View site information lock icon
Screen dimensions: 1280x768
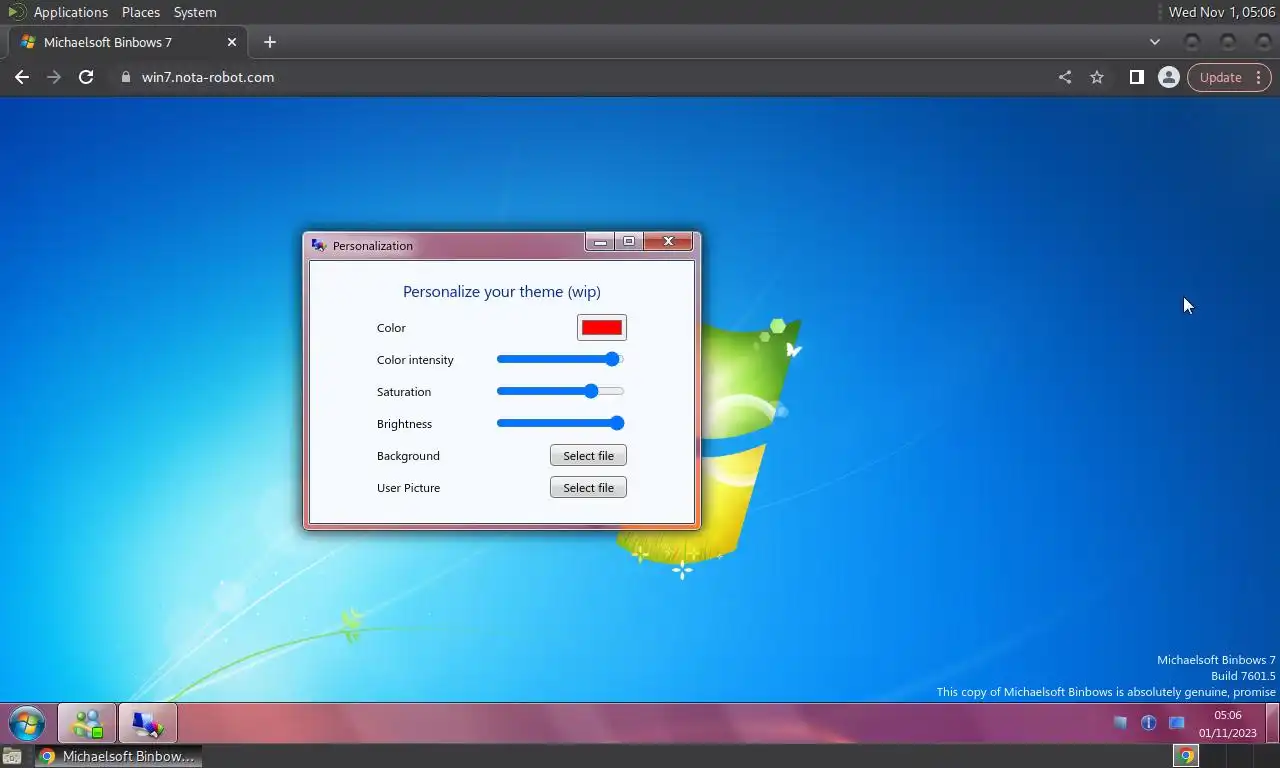(125, 77)
